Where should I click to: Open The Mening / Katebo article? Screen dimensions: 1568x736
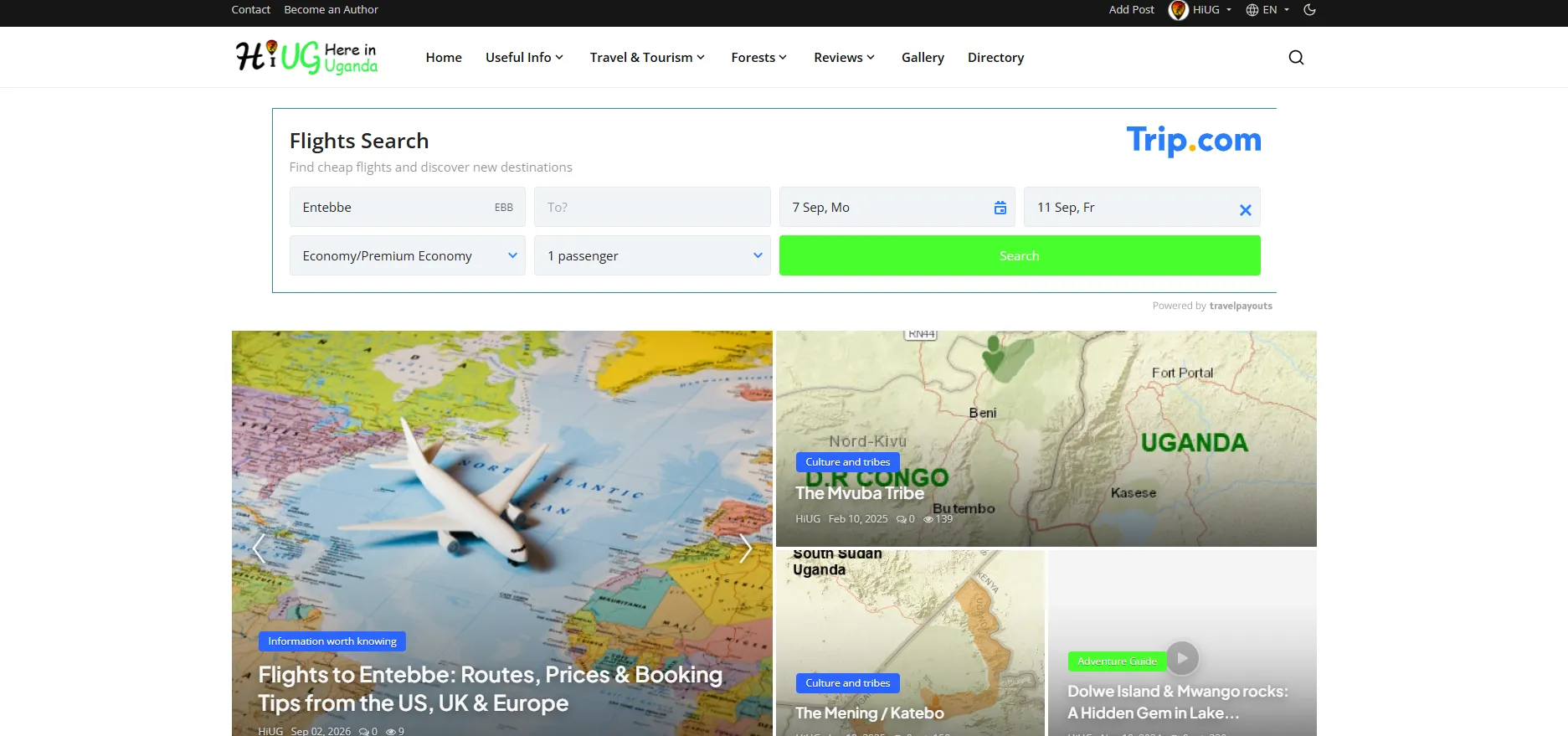point(870,713)
